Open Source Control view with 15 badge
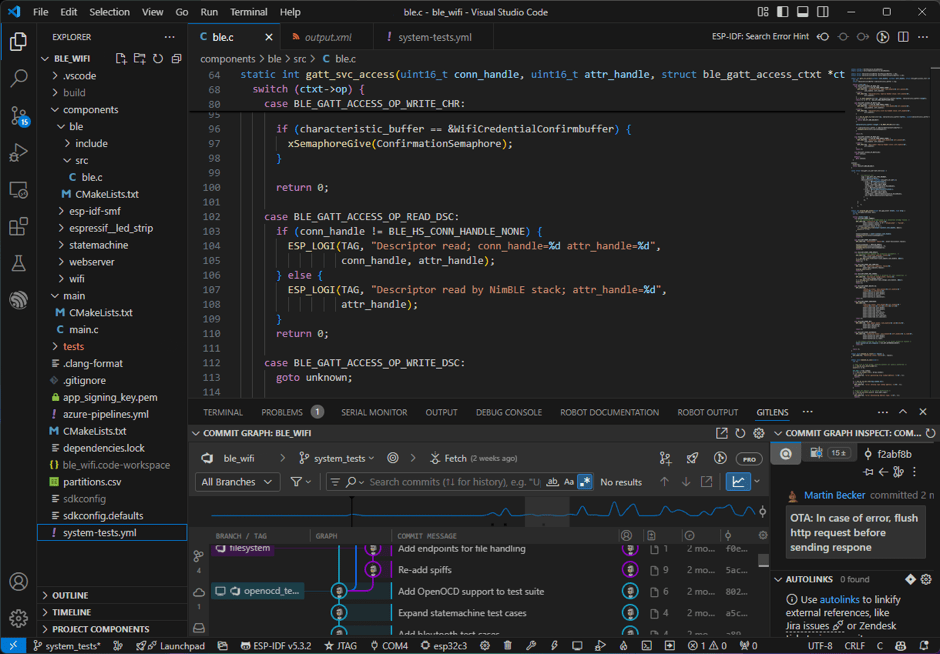This screenshot has width=940, height=654. (x=19, y=116)
